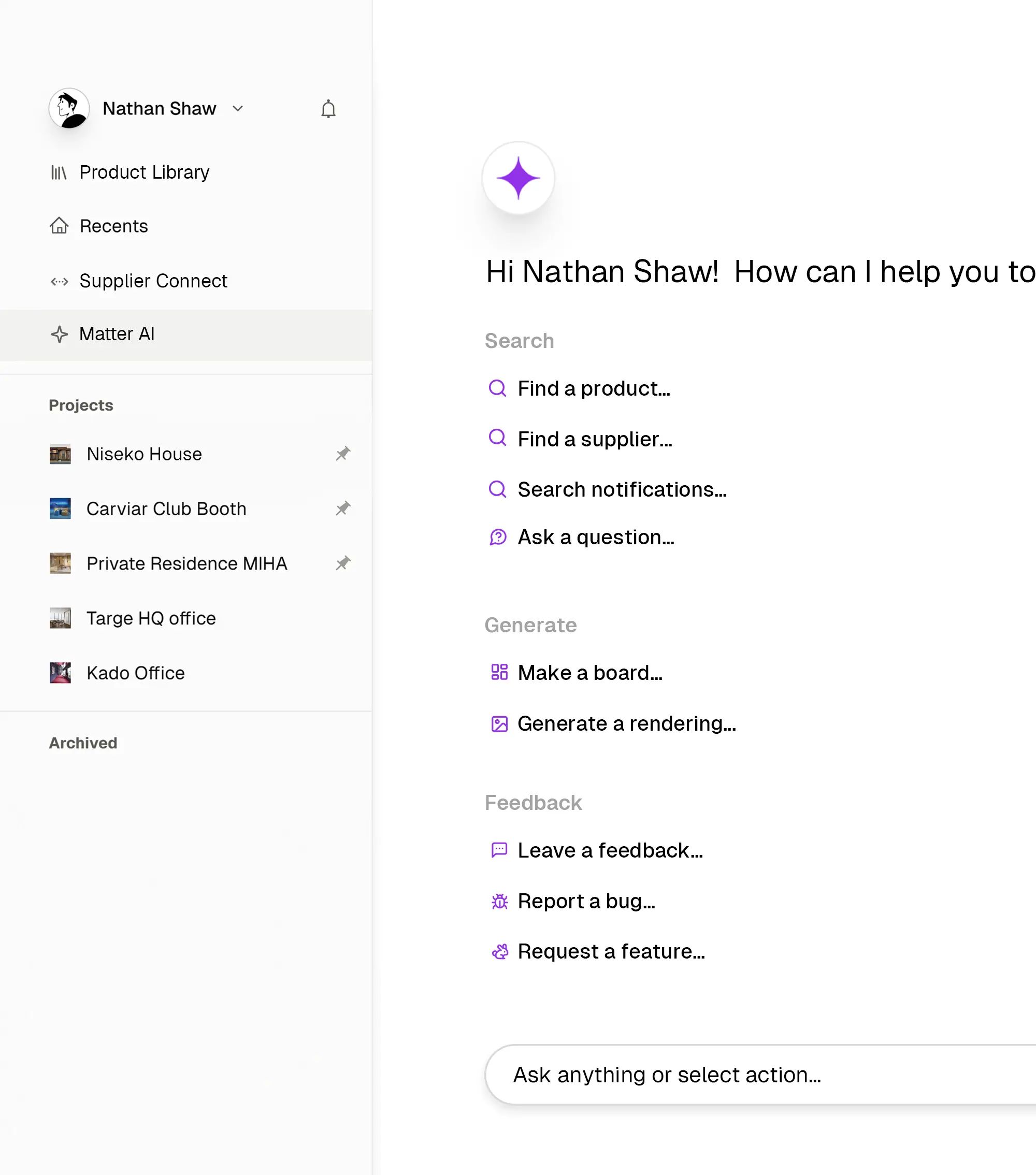
Task: Choose the Find a supplier action
Action: 595,439
